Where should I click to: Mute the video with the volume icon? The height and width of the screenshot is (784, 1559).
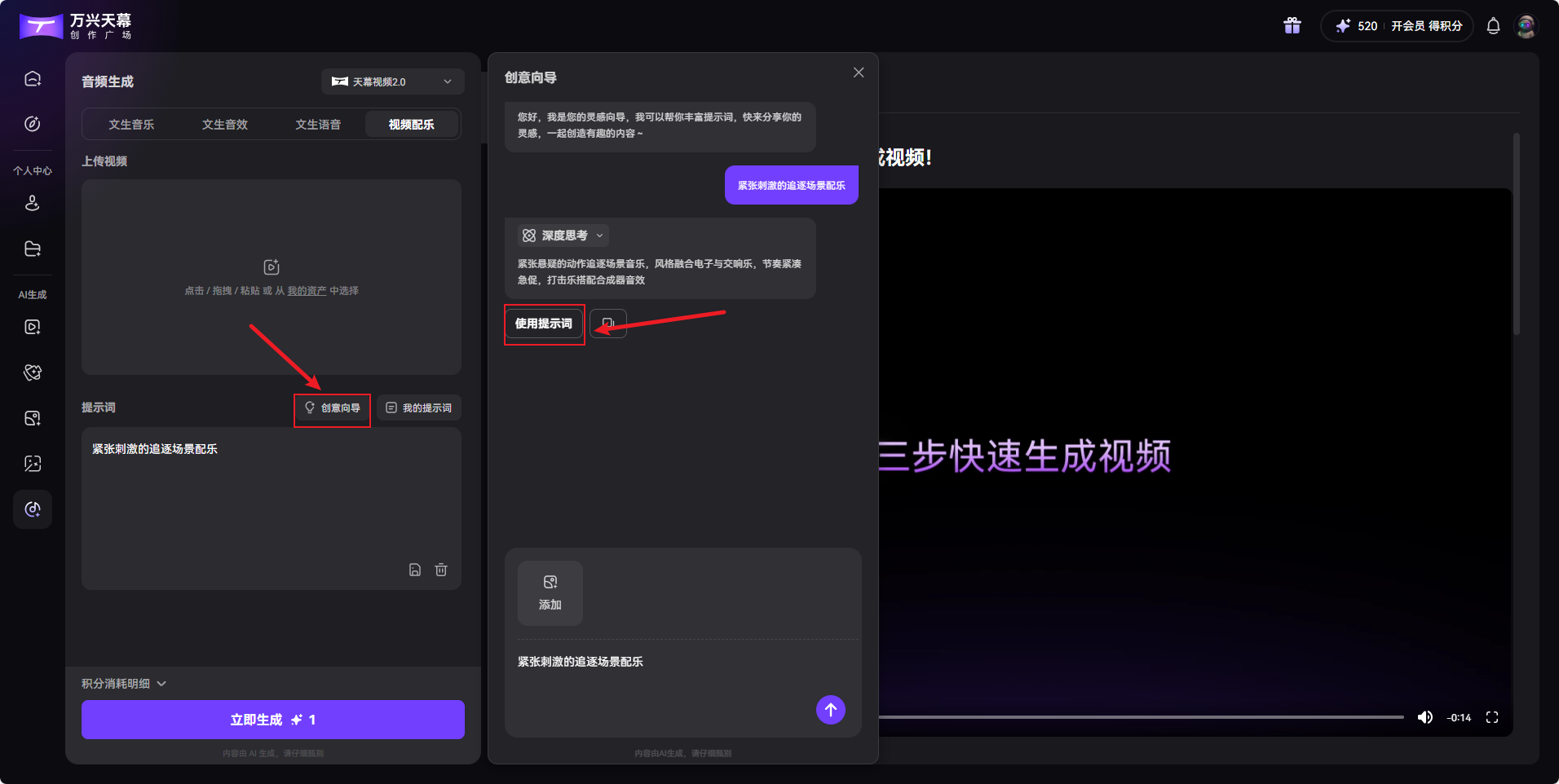(x=1426, y=717)
